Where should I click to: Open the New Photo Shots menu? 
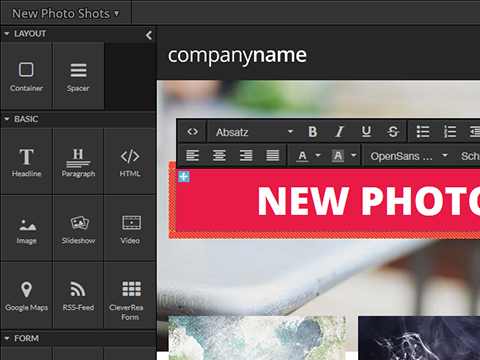point(66,13)
